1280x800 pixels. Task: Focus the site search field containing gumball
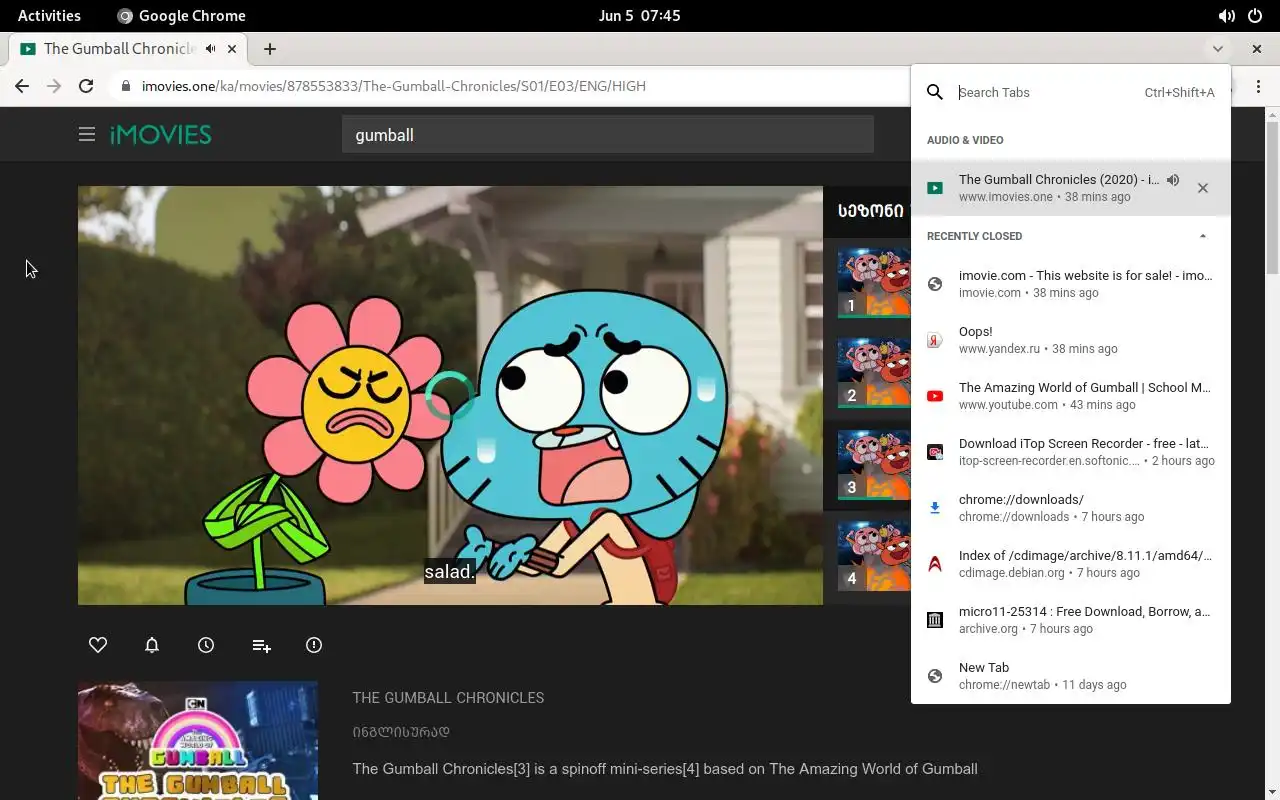[608, 135]
